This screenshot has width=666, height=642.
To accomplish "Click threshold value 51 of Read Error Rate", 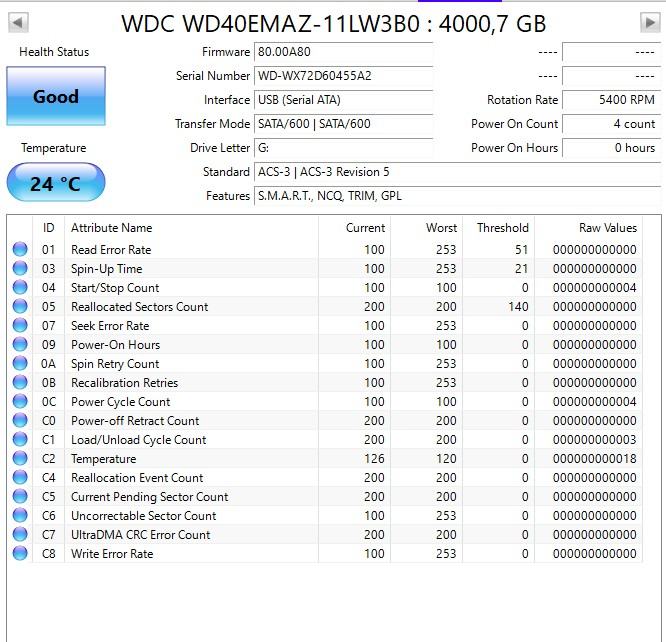I will pyautogui.click(x=522, y=249).
